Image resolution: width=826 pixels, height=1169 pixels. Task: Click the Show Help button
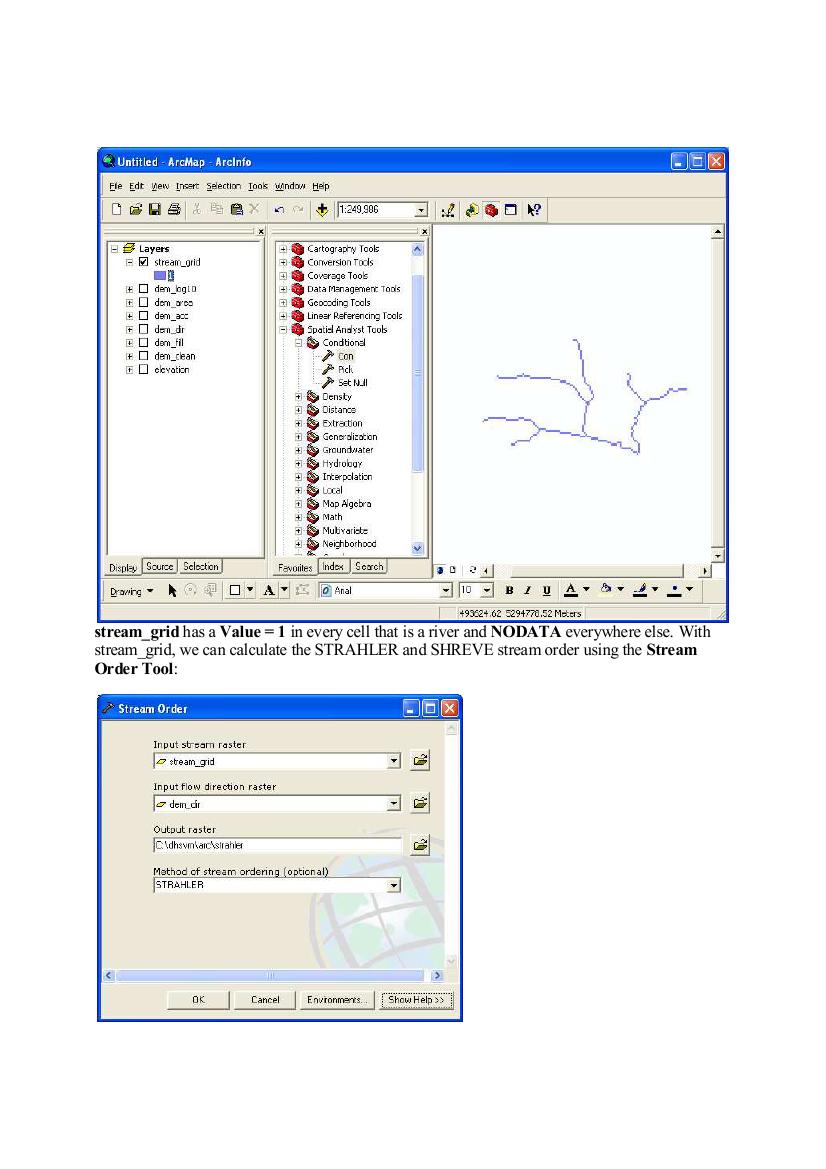pos(417,1000)
